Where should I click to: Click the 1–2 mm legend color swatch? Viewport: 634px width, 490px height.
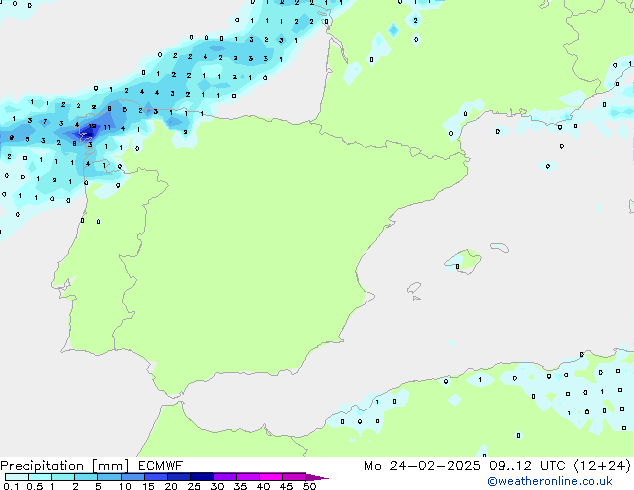[x=63, y=477]
